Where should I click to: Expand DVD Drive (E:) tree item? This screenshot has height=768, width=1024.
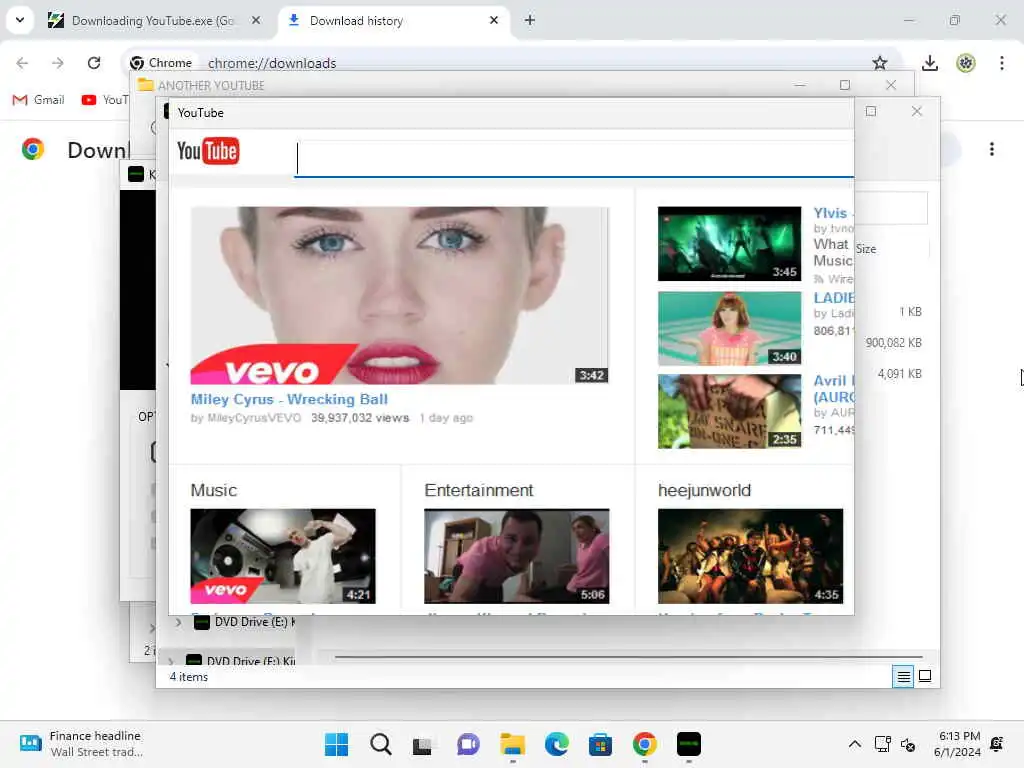[178, 622]
